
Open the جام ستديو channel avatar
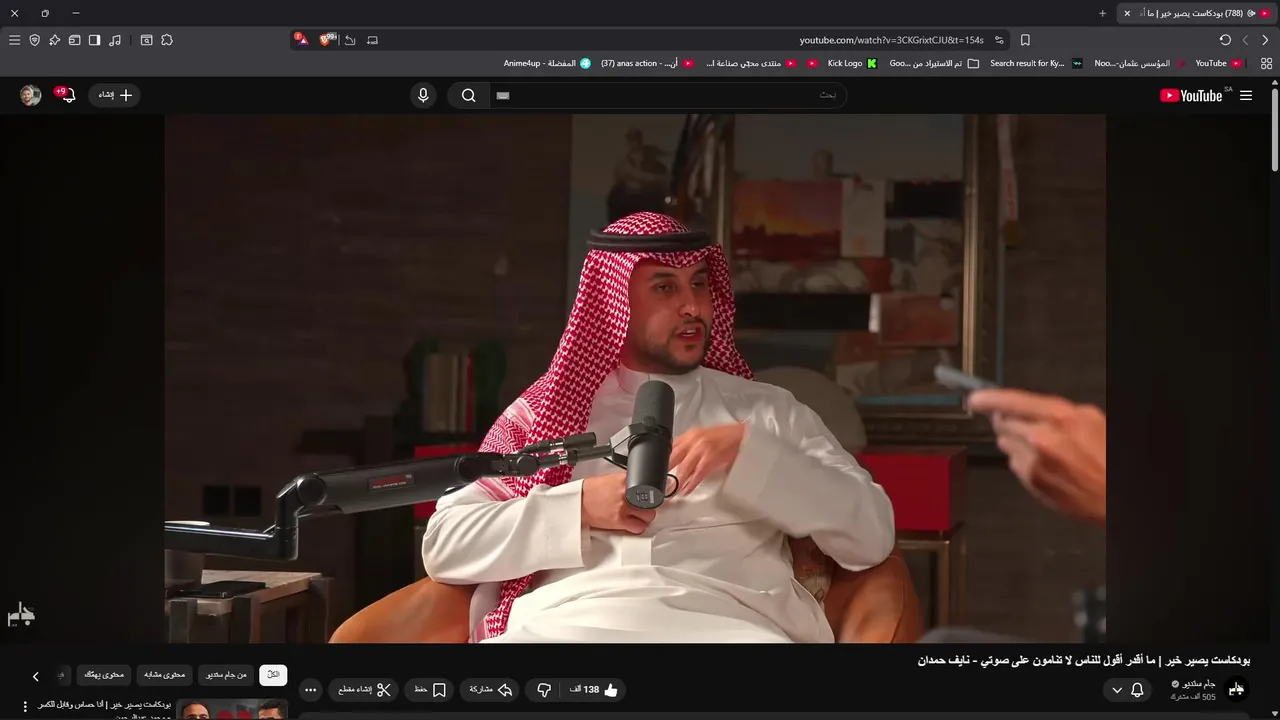tap(1236, 690)
